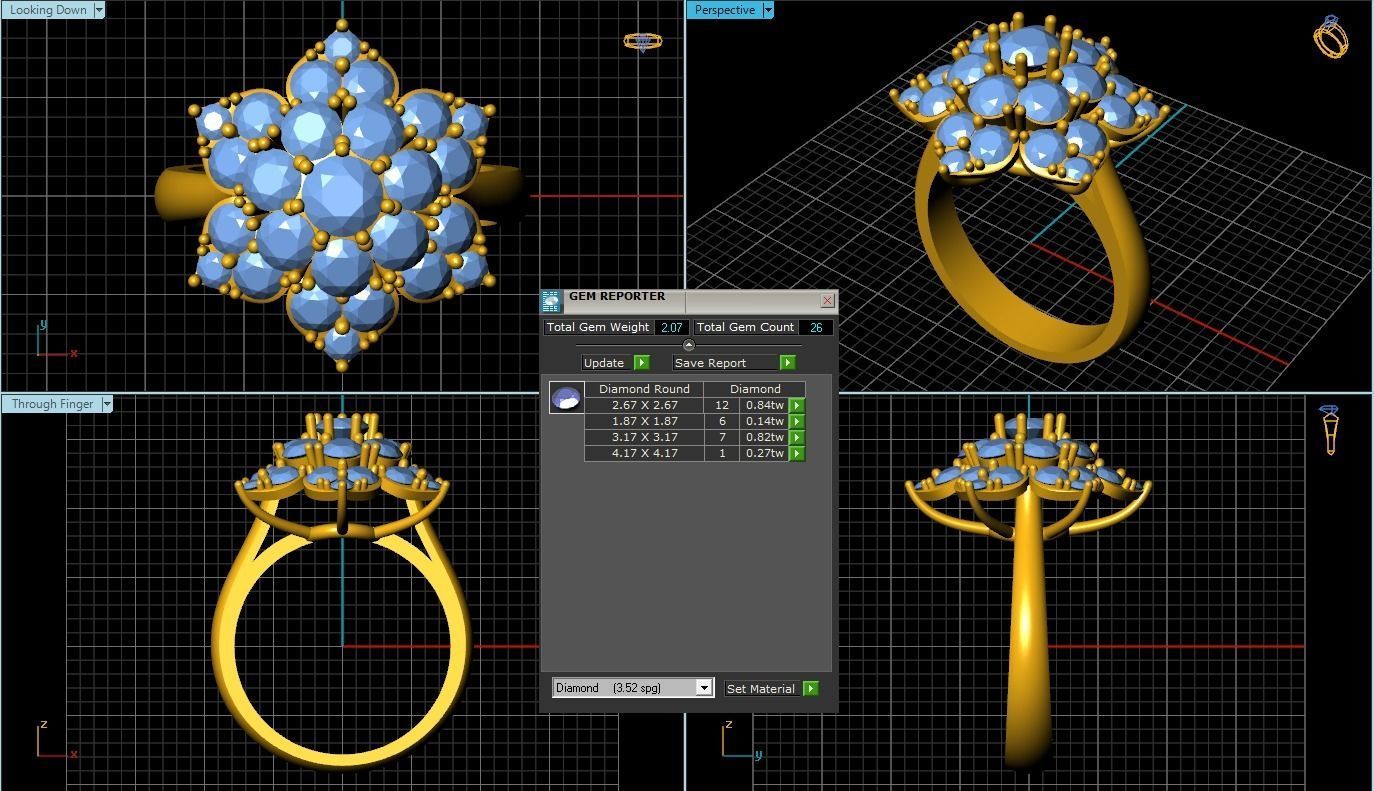The image size is (1374, 791).
Task: Click the green arrow beside Set Material
Action: [x=811, y=688]
